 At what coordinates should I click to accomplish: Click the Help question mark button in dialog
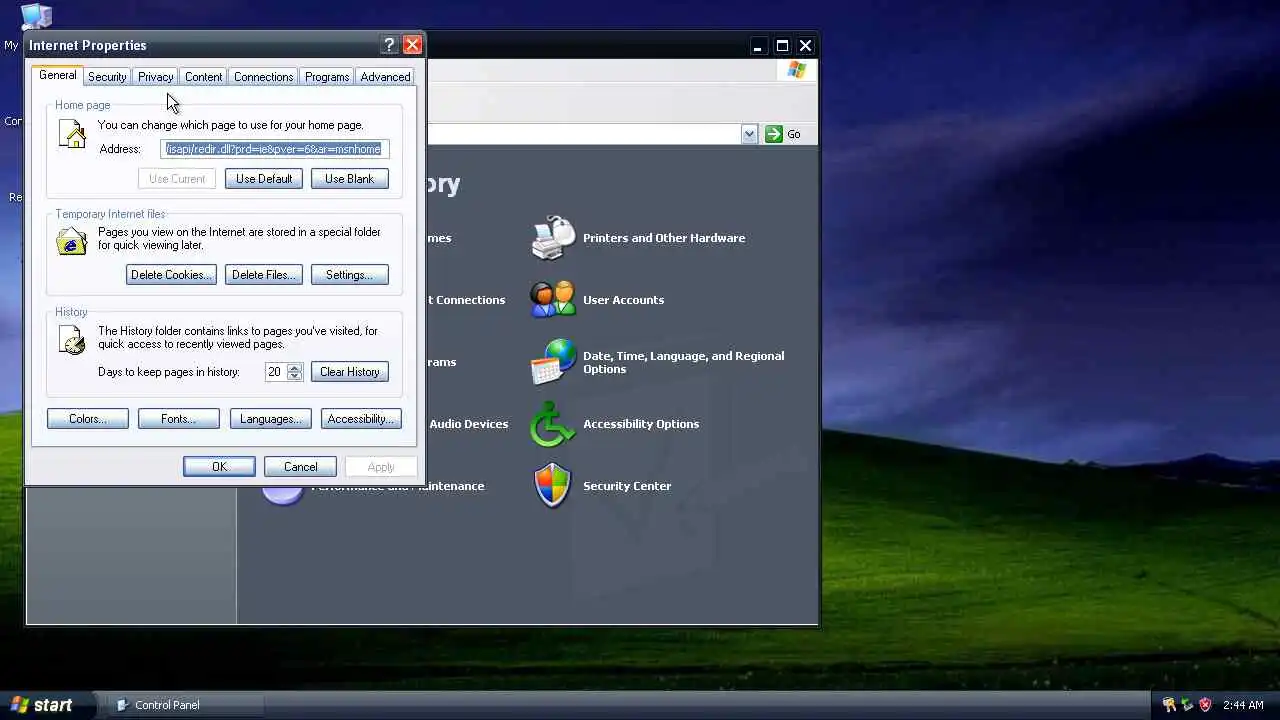(x=390, y=45)
